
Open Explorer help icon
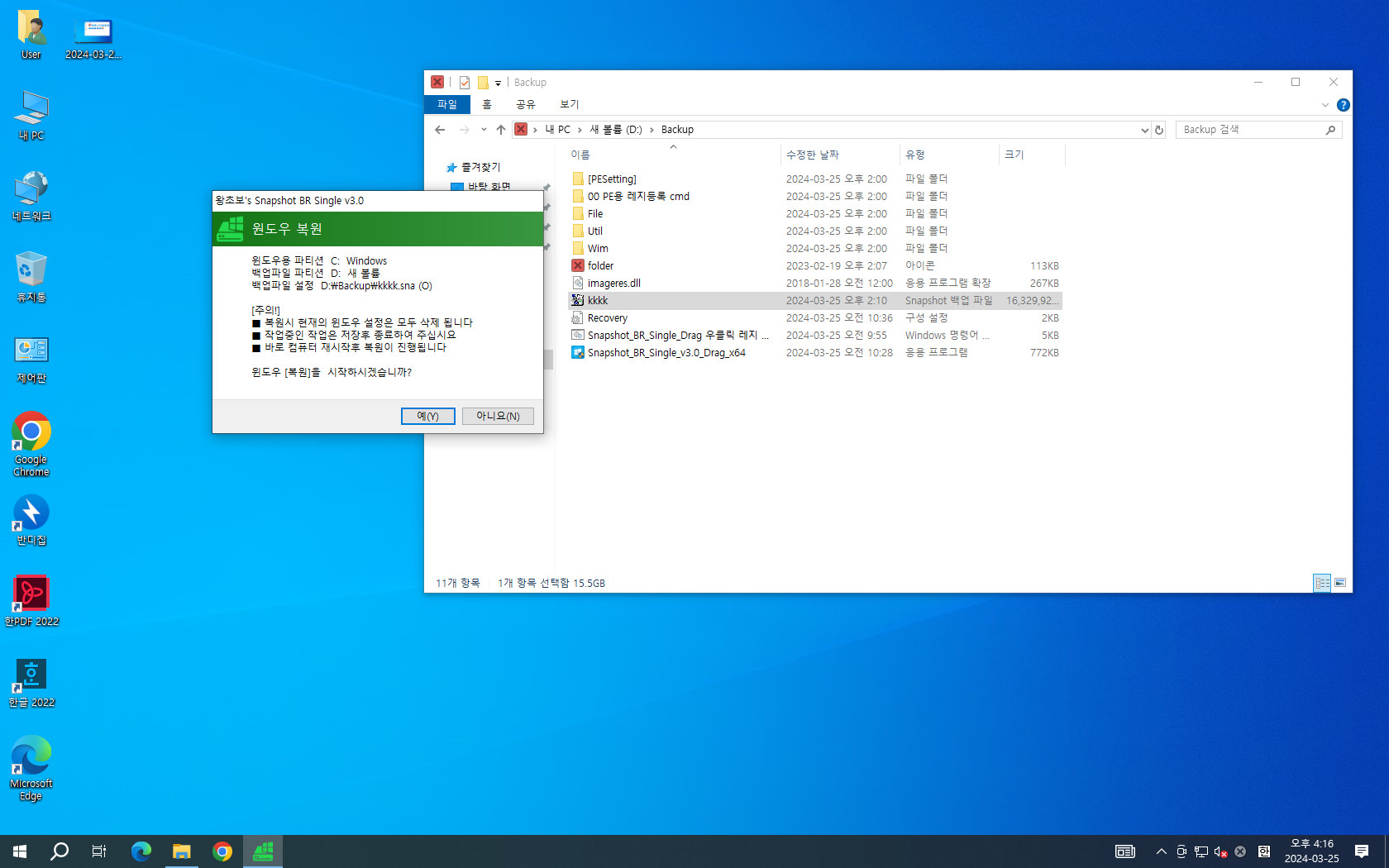(x=1344, y=105)
